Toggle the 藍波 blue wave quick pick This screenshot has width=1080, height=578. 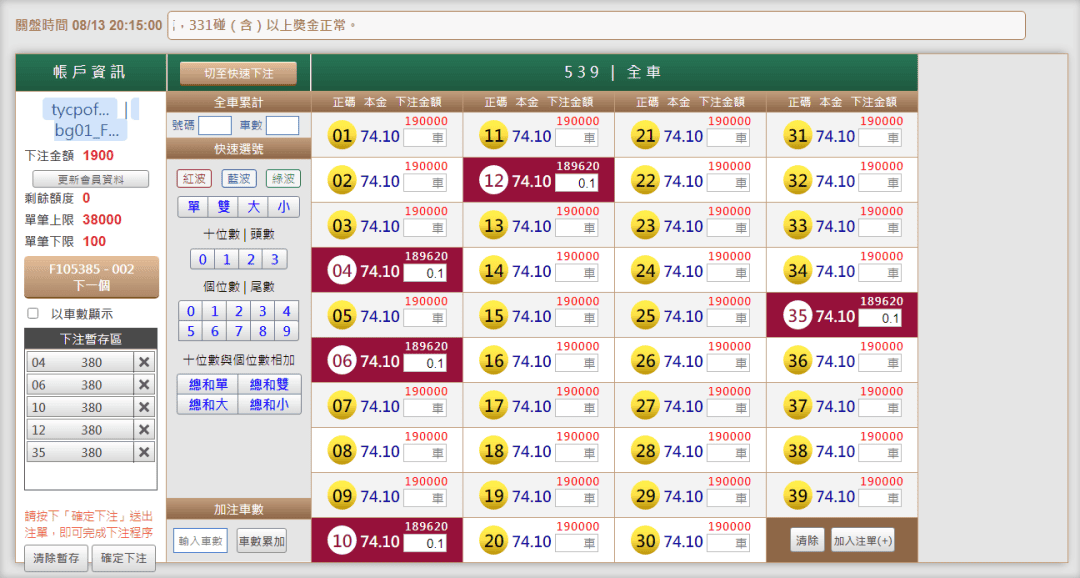pos(239,179)
